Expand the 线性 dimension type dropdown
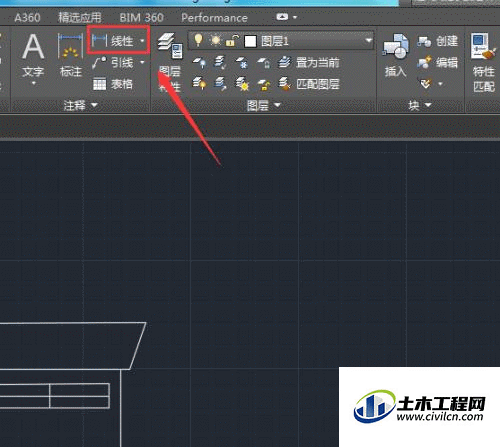This screenshot has height=447, width=500. coord(142,41)
